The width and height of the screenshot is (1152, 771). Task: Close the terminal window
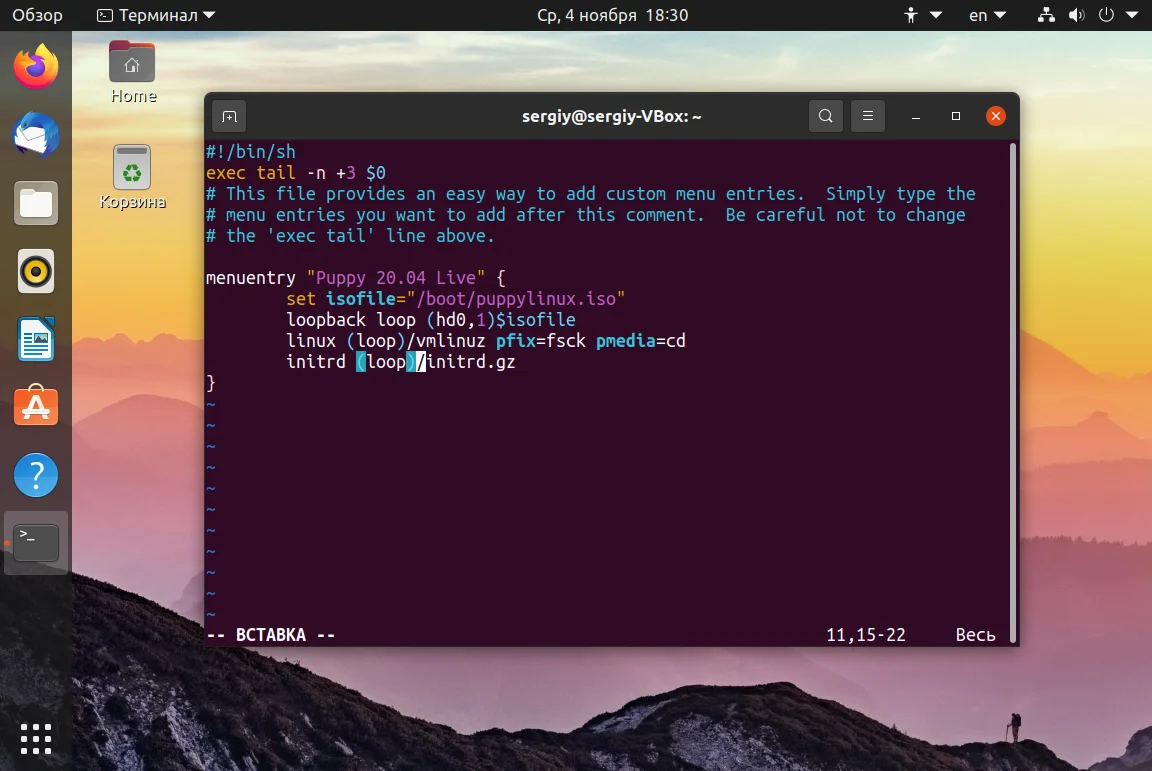coord(996,116)
